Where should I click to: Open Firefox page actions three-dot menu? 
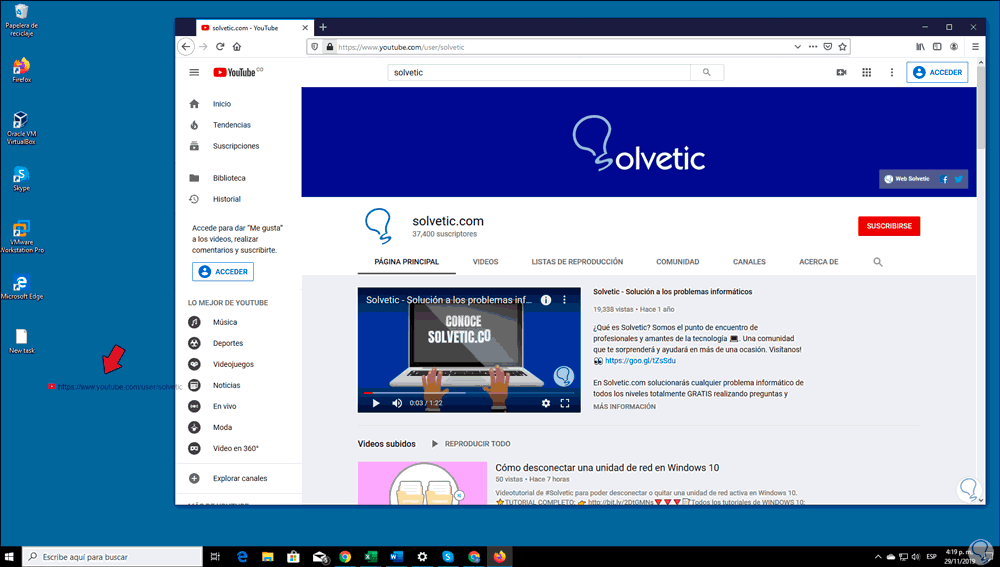coord(812,47)
